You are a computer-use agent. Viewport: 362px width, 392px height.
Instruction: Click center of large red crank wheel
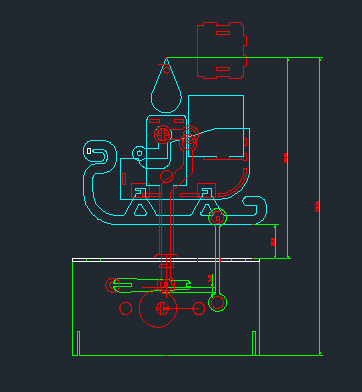tap(162, 309)
